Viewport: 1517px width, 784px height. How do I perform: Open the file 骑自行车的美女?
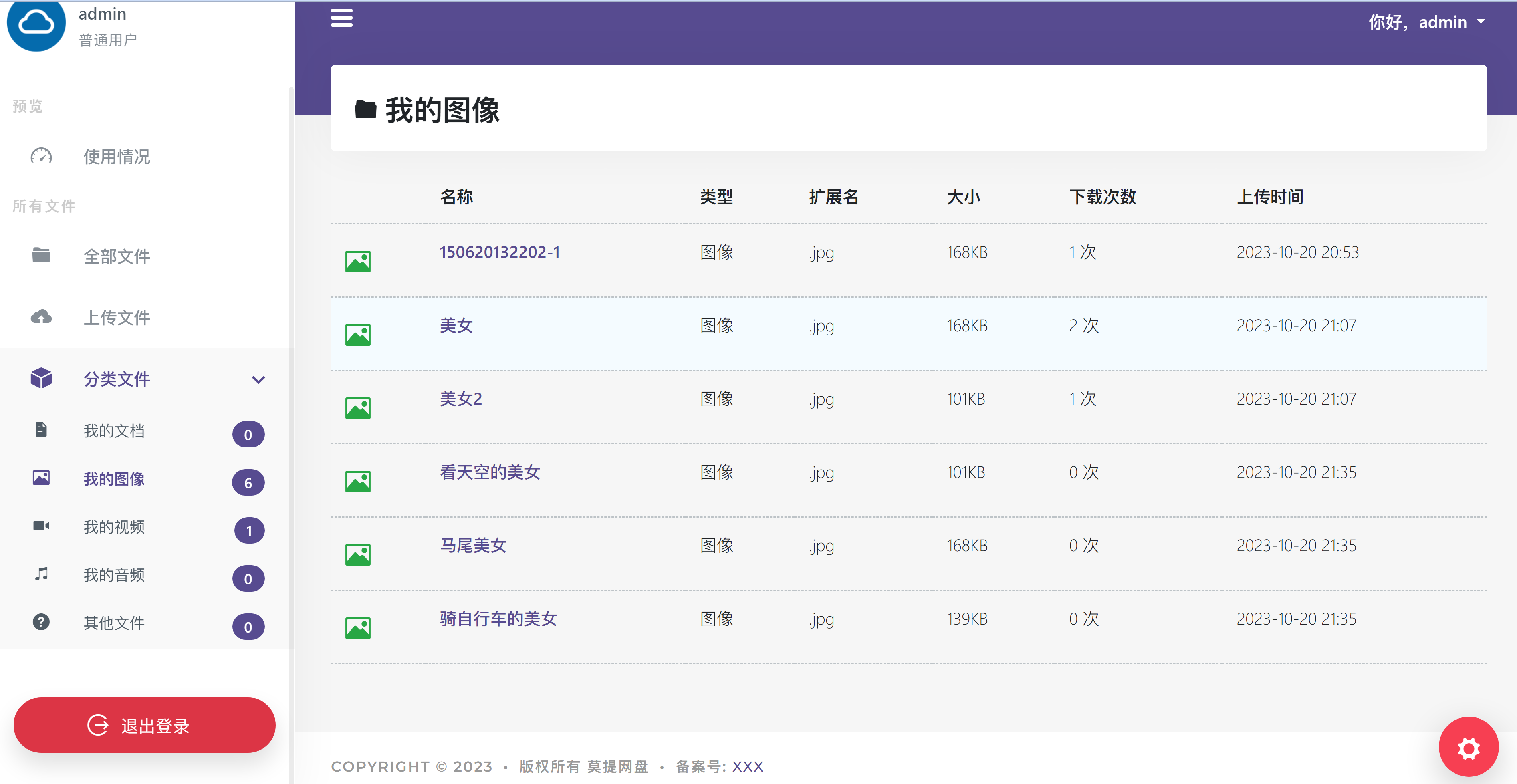pos(498,619)
